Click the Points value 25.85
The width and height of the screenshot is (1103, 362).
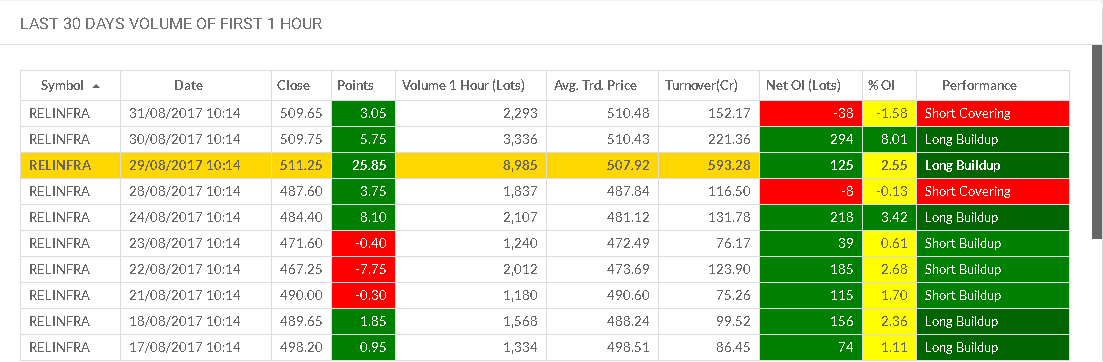364,165
